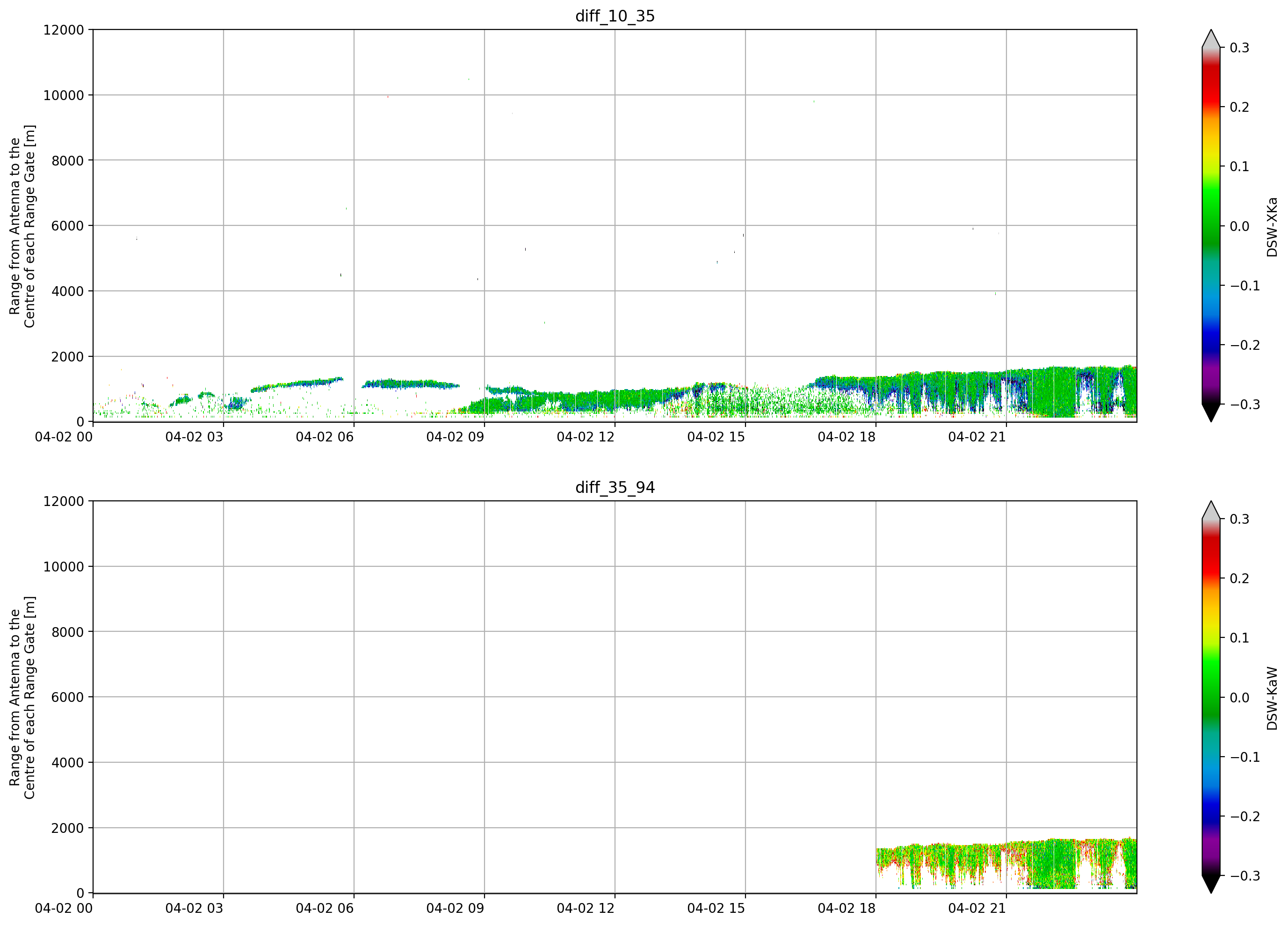Click the "4000" y-tick on diff_35_94 plot
The height and width of the screenshot is (925, 1288).
click(67, 763)
